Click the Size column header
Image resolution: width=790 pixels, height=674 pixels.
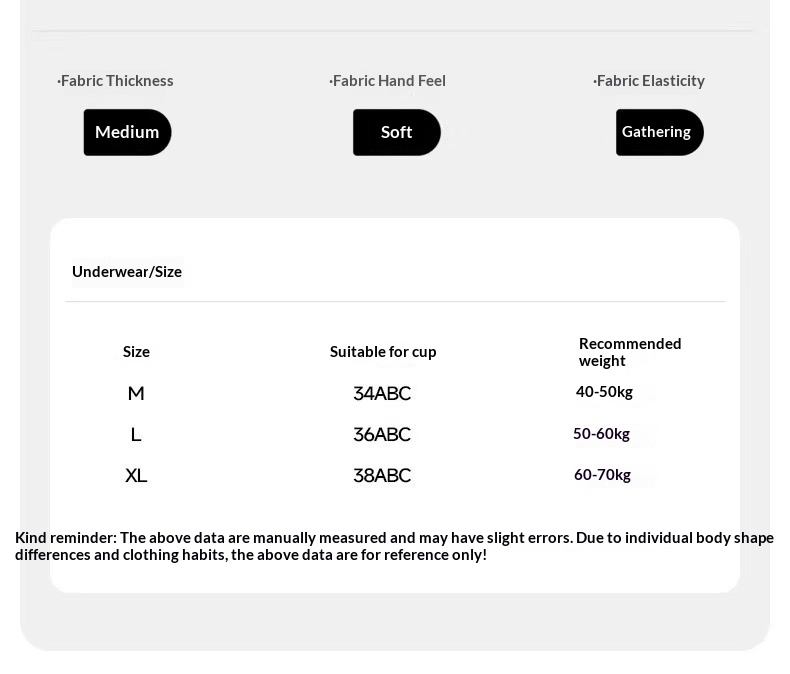pyautogui.click(x=136, y=352)
